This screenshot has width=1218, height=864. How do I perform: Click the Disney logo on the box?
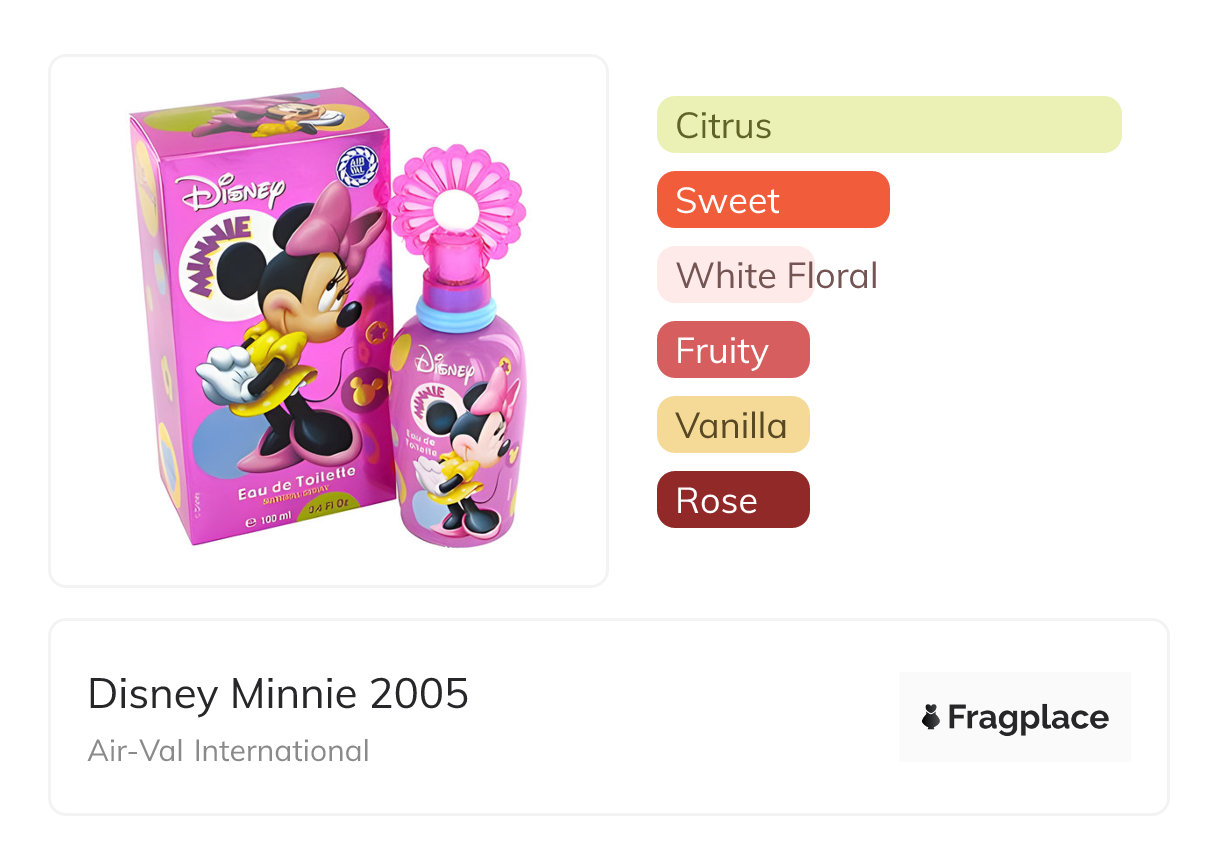tap(228, 193)
